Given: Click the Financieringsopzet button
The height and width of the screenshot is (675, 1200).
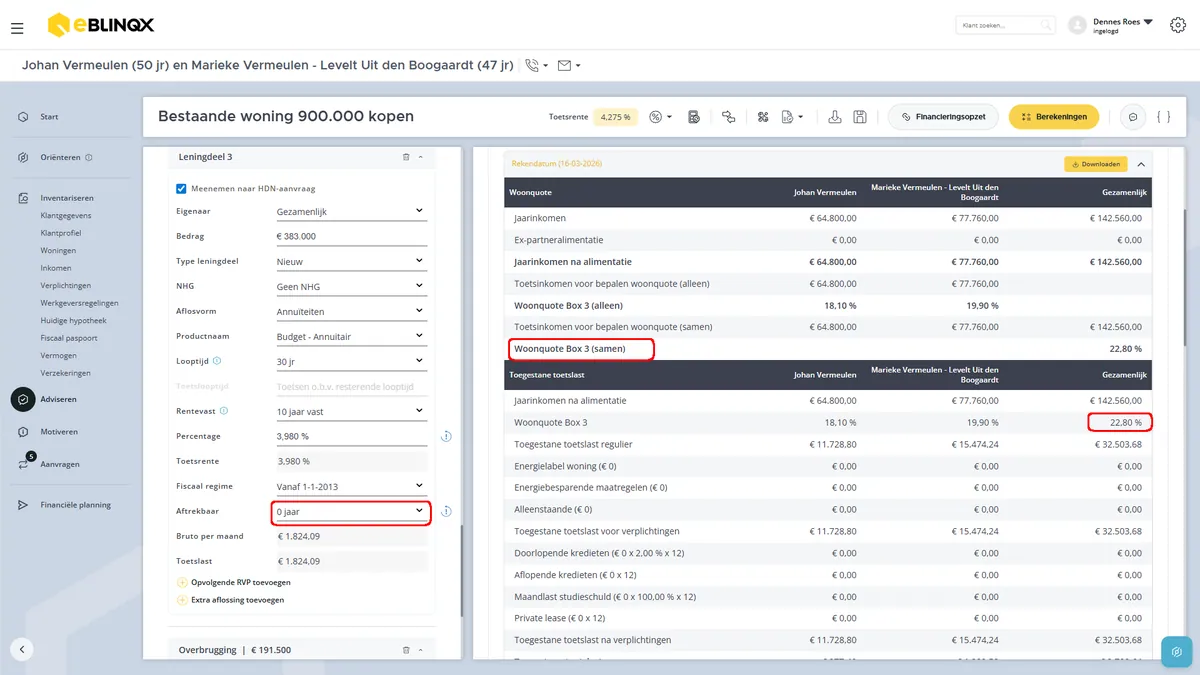Looking at the screenshot, I should coord(943,117).
